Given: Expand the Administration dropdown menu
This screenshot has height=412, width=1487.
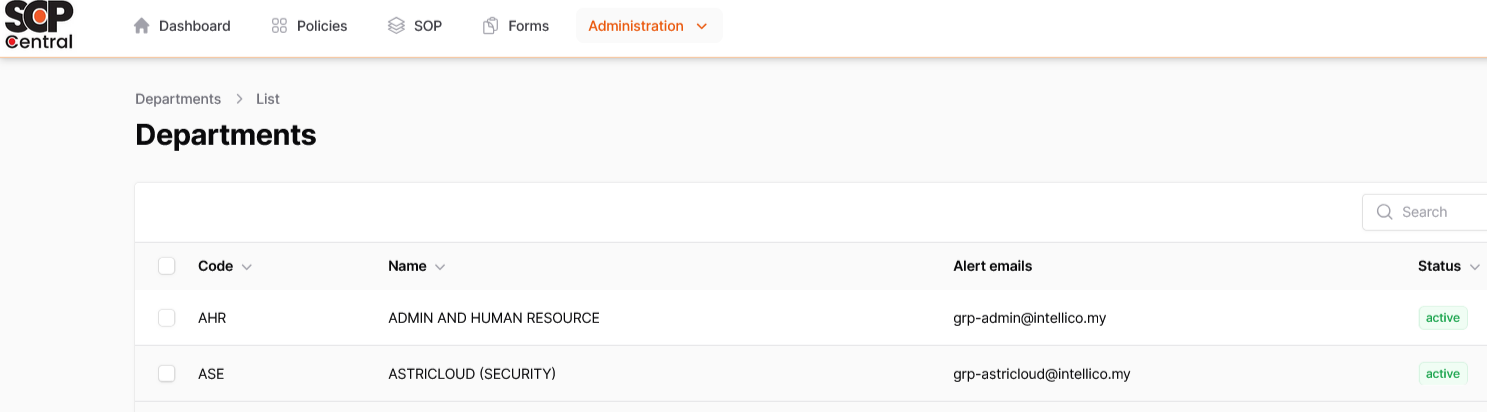Looking at the screenshot, I should coord(648,26).
